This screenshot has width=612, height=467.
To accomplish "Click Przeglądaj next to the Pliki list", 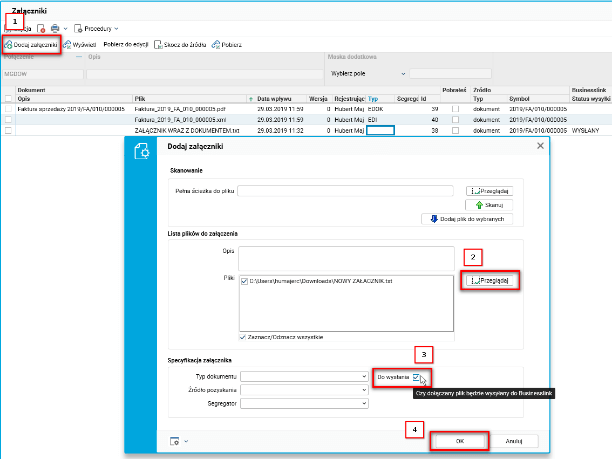I will [x=489, y=280].
